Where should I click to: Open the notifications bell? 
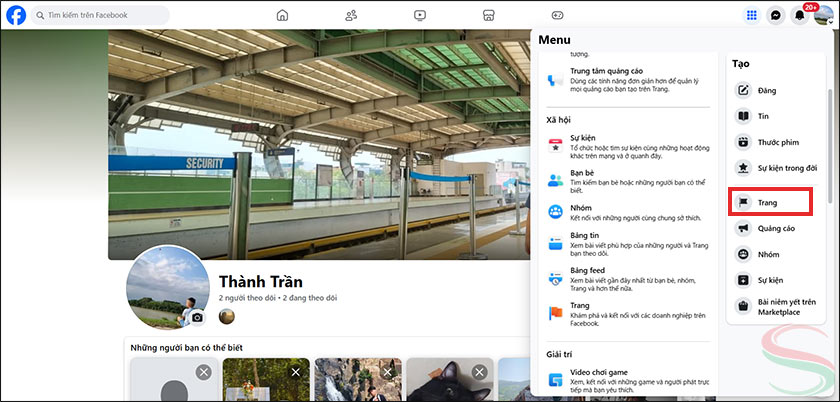(x=800, y=16)
